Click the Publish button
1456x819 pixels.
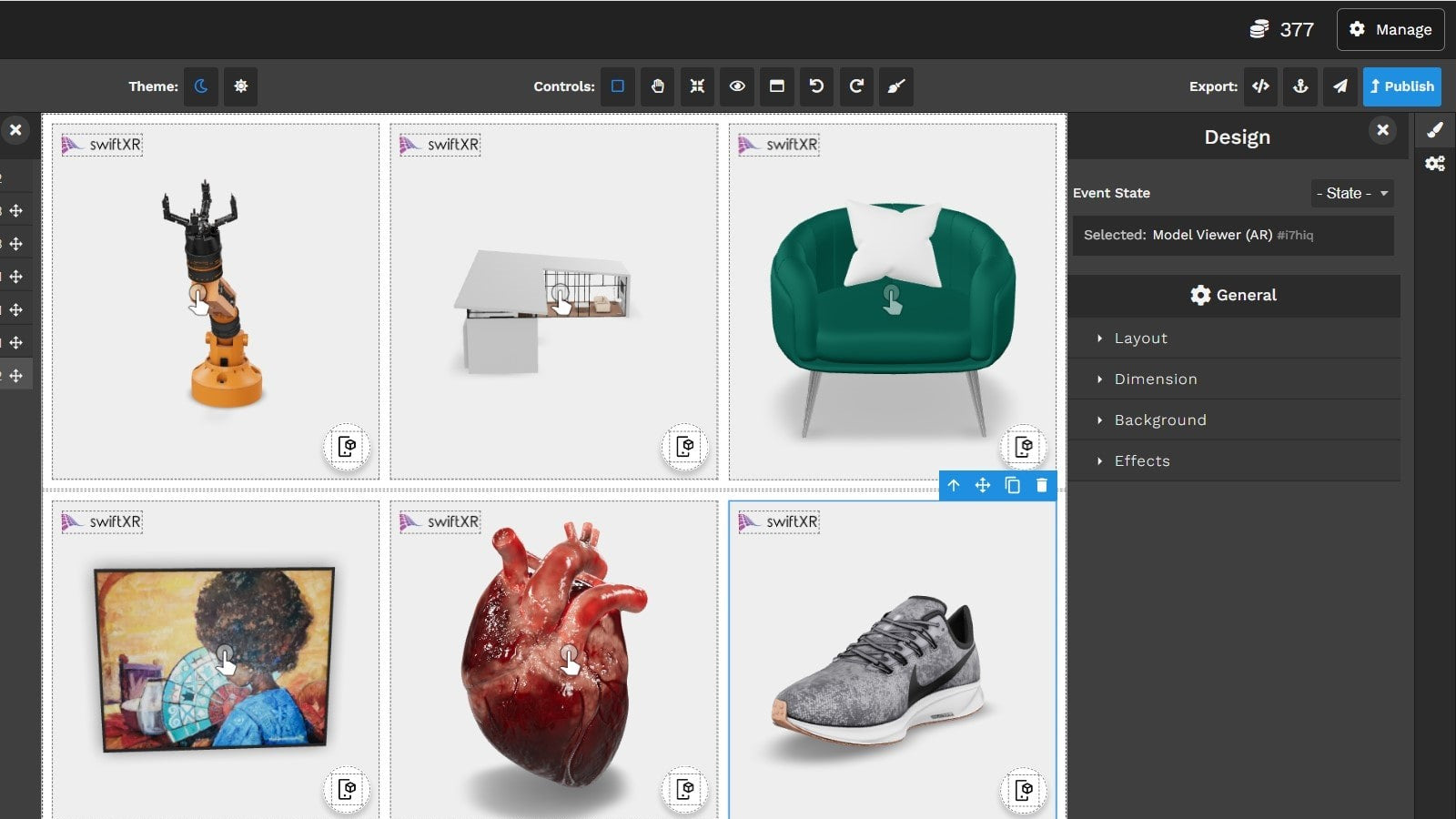point(1401,86)
